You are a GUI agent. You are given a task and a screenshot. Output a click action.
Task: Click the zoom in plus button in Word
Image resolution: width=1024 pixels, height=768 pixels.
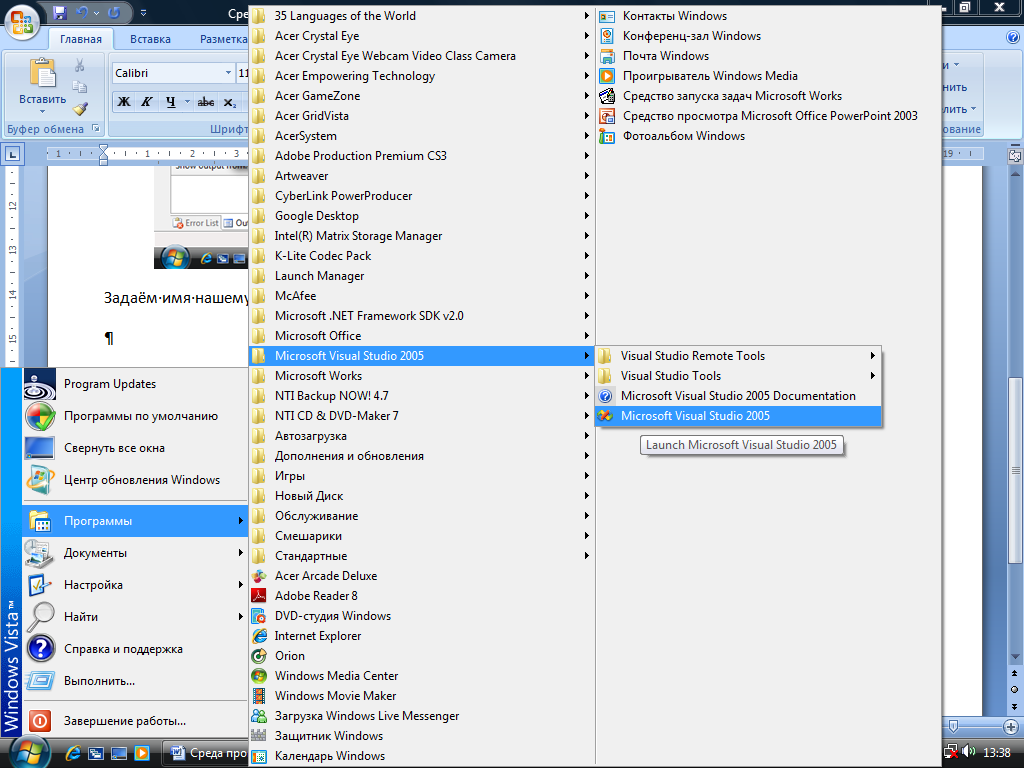1011,726
